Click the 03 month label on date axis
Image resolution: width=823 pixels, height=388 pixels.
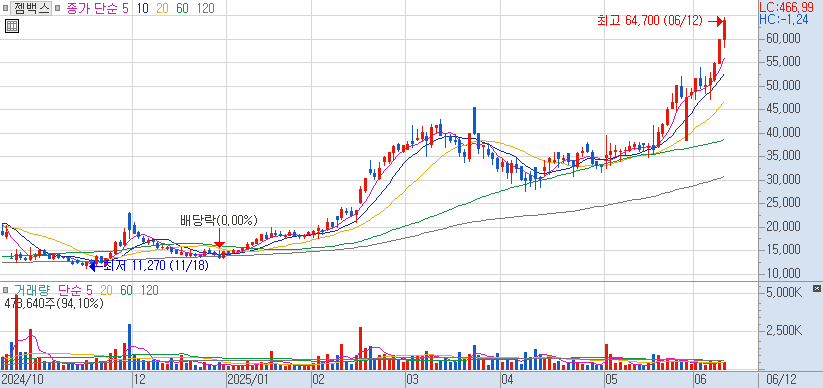point(413,379)
